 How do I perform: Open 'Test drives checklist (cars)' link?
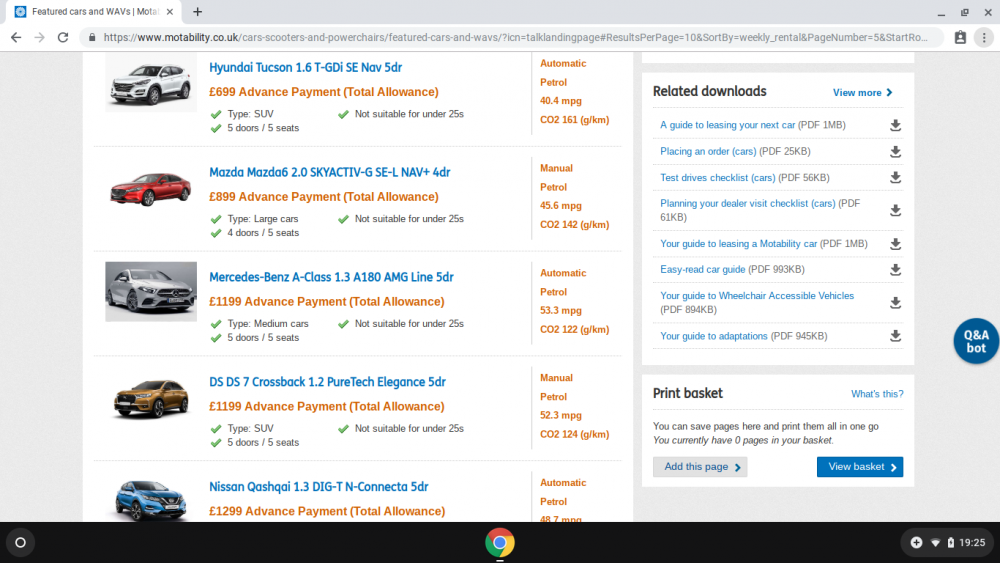[x=717, y=178]
